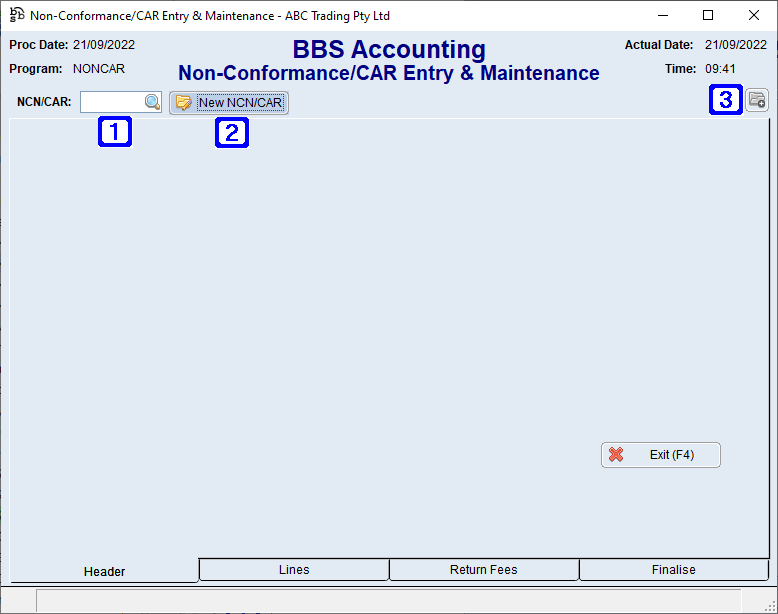Click the application icon in title bar
Viewport: 778px width, 614px height.
(17, 15)
